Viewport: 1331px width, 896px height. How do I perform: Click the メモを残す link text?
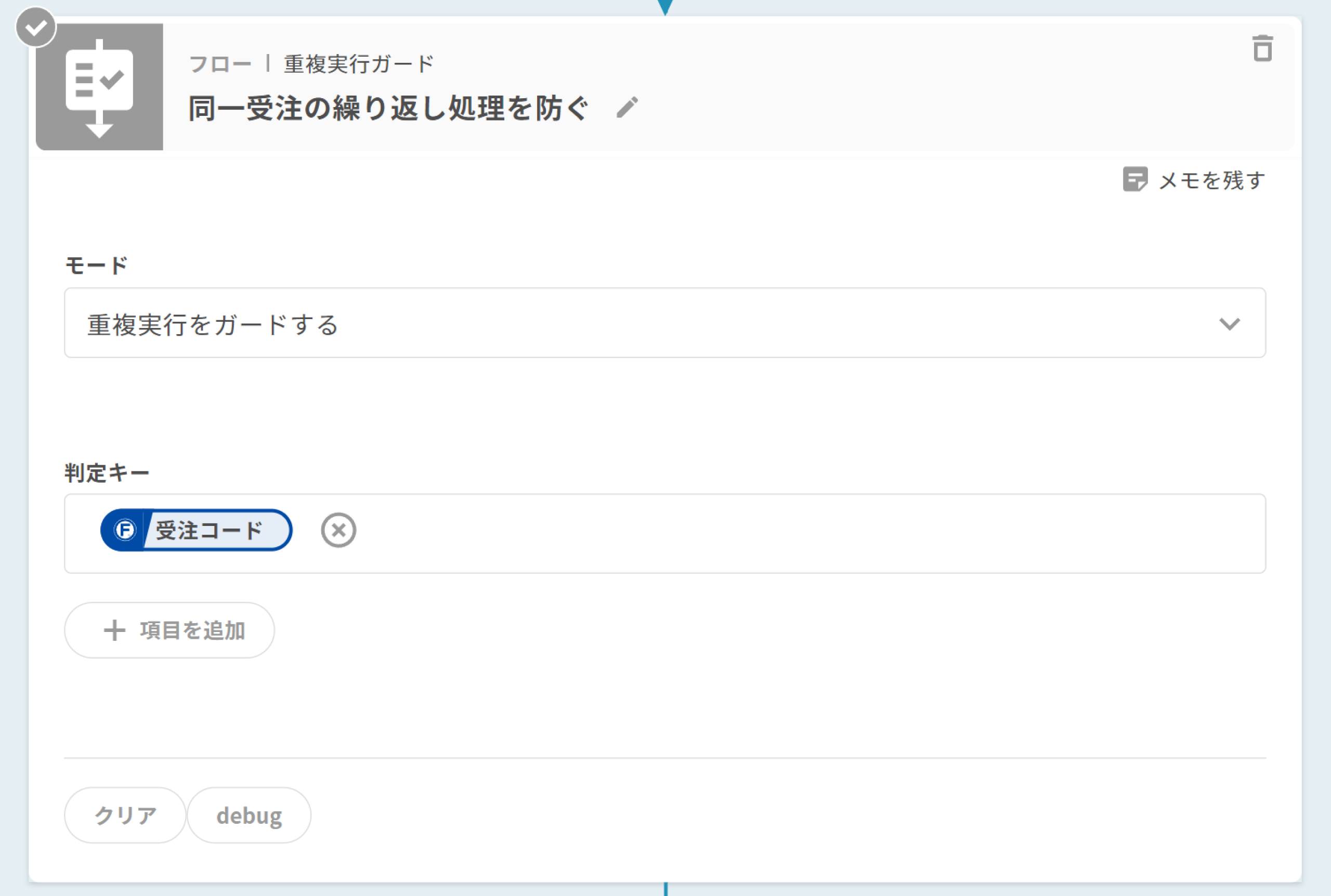[x=1211, y=180]
